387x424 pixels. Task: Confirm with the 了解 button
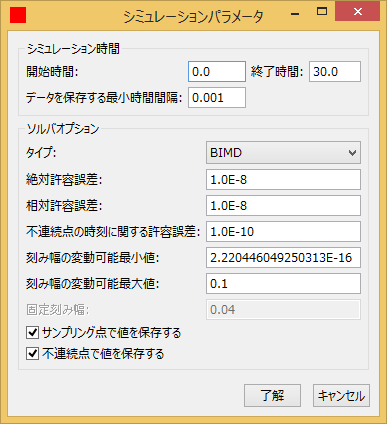pyautogui.click(x=272, y=396)
